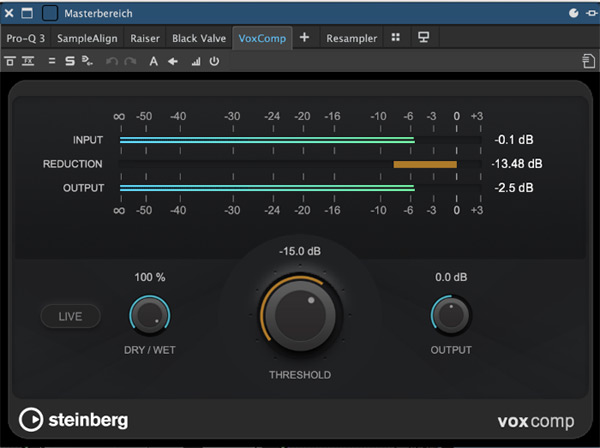Click the voxcomp product name text

click(536, 421)
